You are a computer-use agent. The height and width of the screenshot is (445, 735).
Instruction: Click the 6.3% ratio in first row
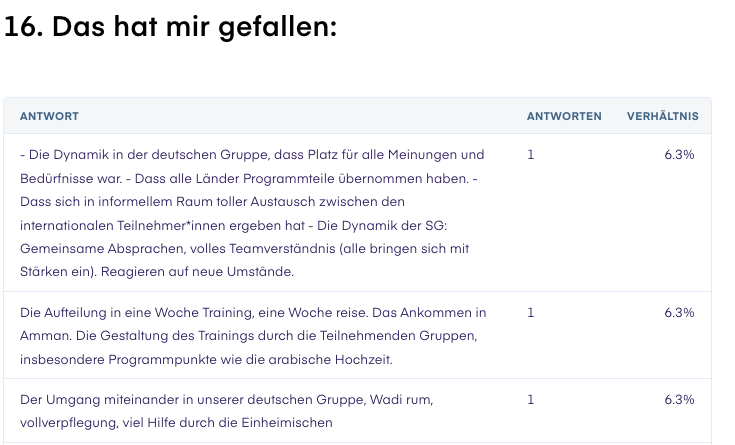click(x=679, y=155)
